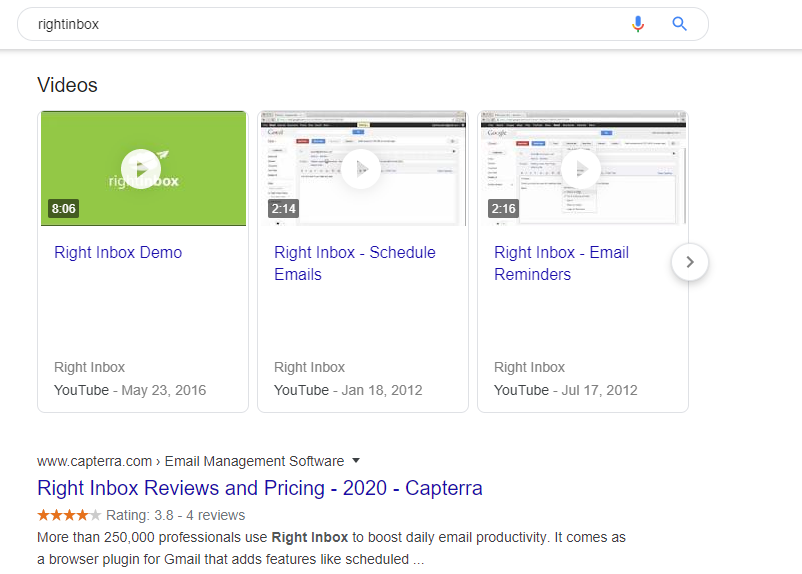Play the Right Inbox Demo video

click(141, 169)
